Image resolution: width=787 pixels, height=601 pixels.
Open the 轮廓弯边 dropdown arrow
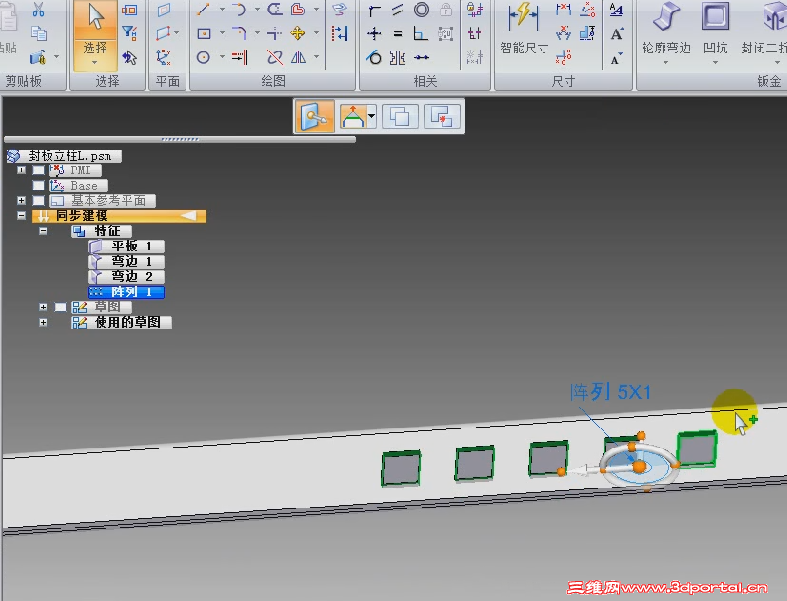[666, 63]
